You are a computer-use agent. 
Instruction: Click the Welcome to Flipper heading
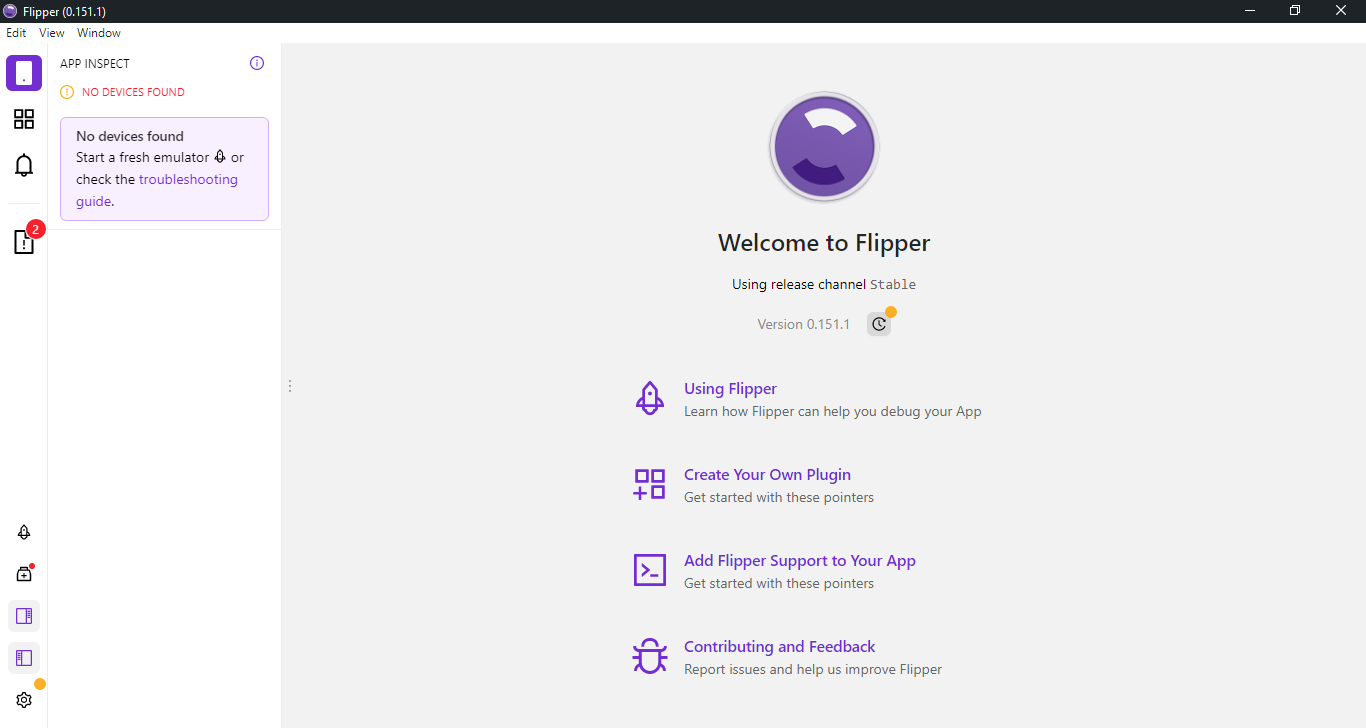pyautogui.click(x=824, y=243)
